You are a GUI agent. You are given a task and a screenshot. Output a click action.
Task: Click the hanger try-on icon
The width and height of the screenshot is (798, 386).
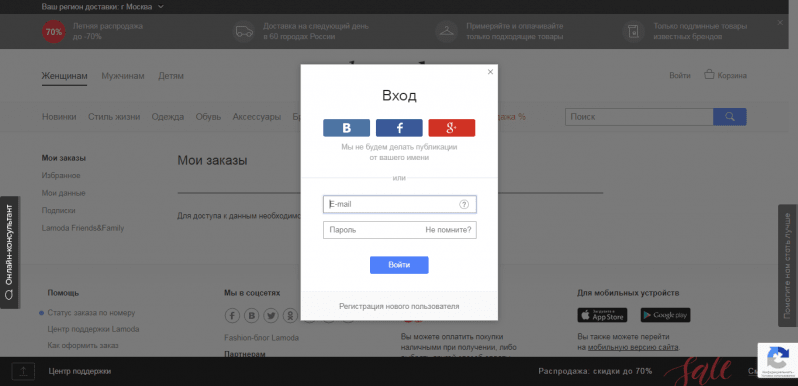(446, 32)
